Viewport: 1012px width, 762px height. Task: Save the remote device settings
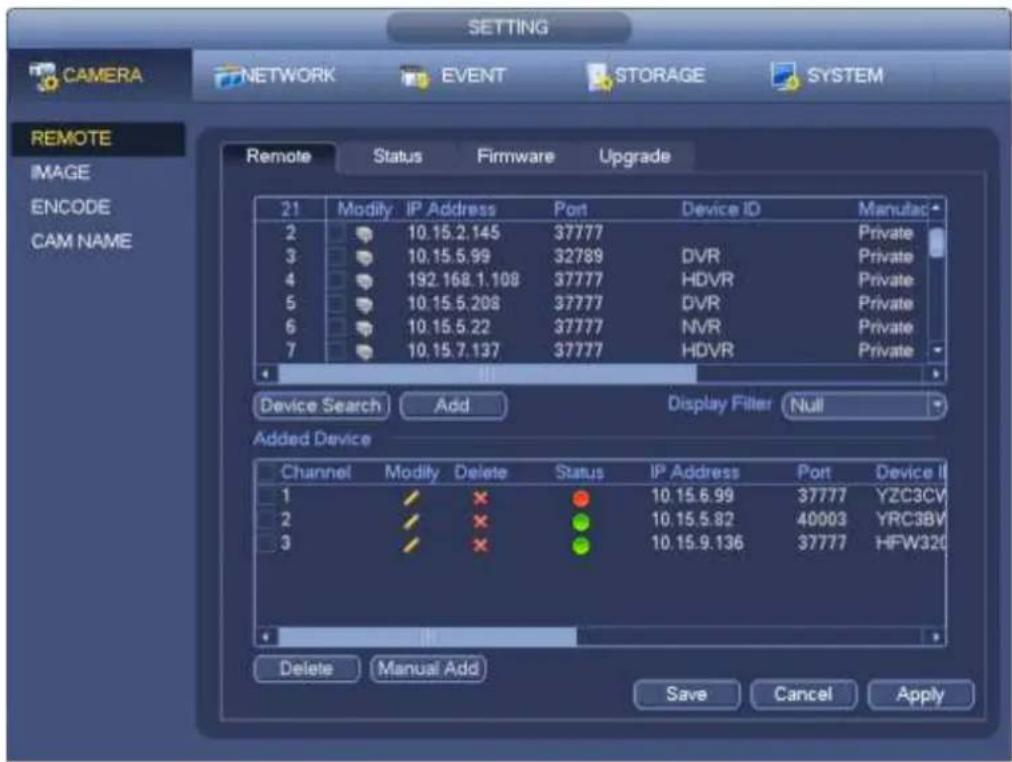point(687,695)
